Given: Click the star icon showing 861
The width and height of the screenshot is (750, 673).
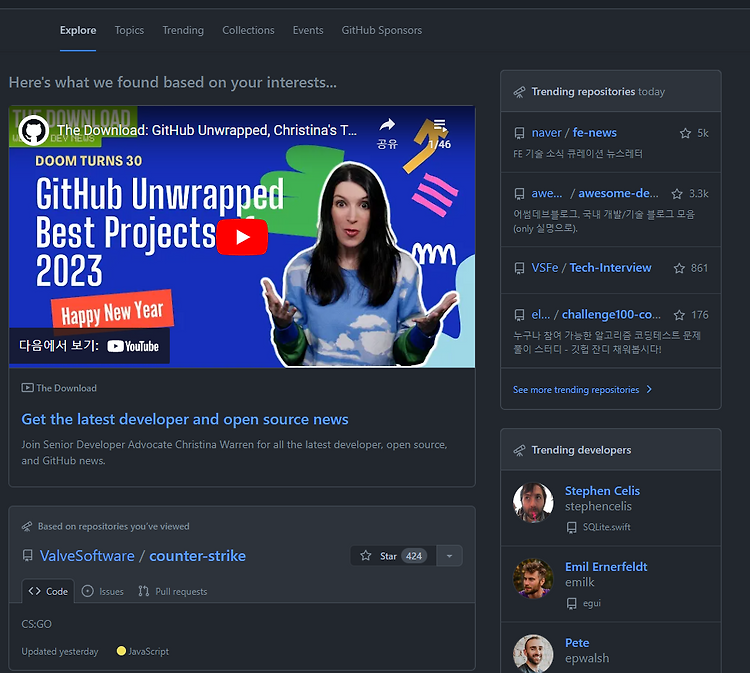Looking at the screenshot, I should (x=679, y=268).
